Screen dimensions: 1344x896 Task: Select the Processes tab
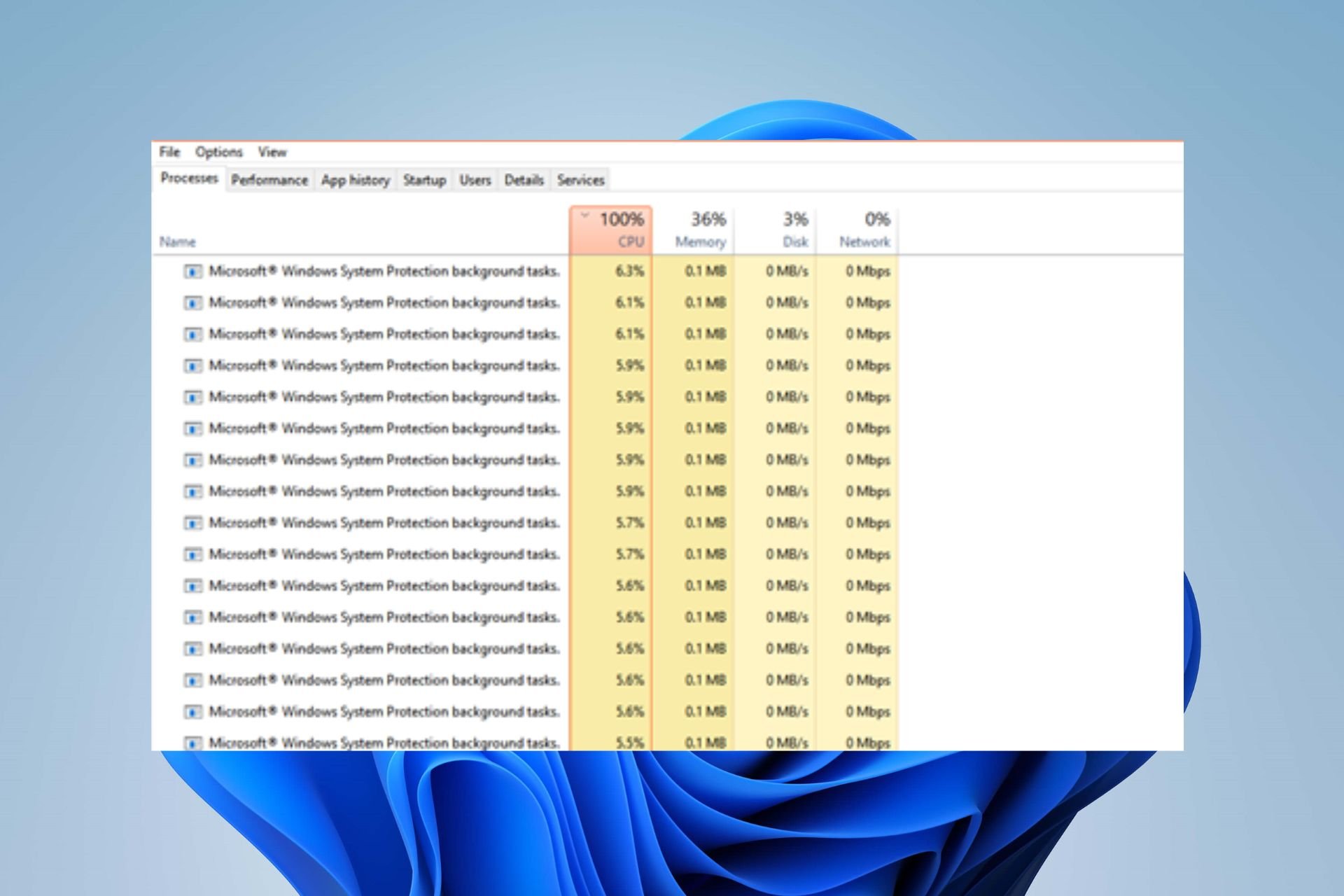189,178
